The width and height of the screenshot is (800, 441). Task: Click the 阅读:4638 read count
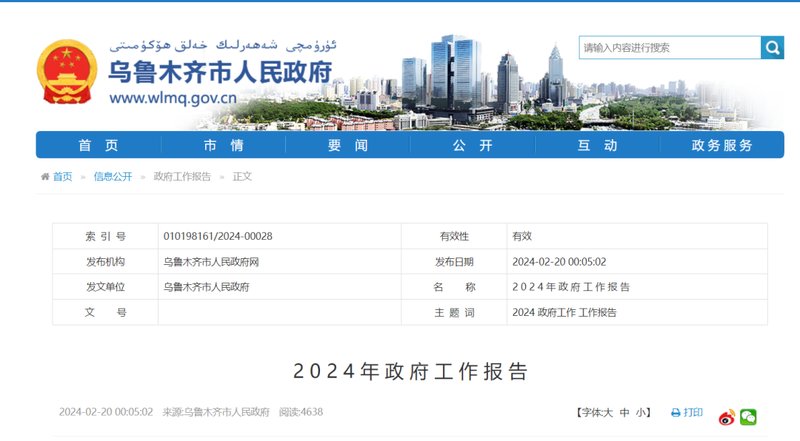301,412
